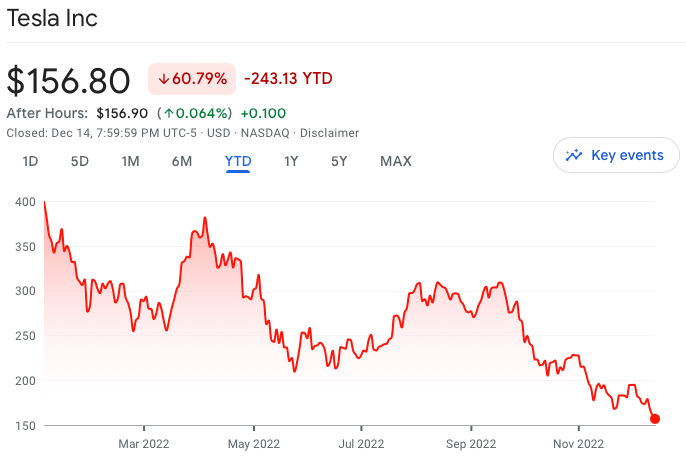The height and width of the screenshot is (458, 686).
Task: Switch to the 1Y range tab
Action: (x=291, y=161)
